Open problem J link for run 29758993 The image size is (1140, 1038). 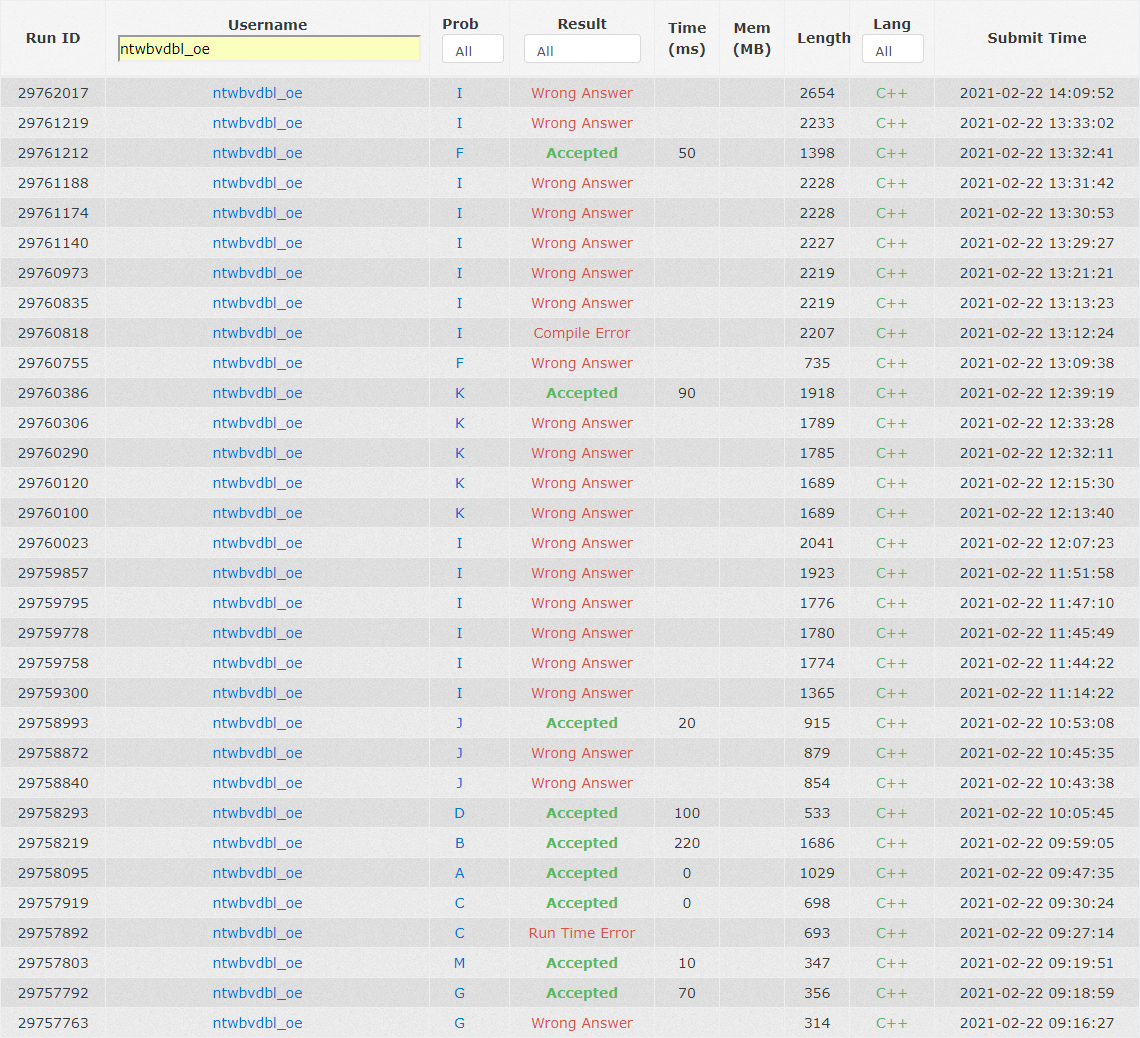pos(460,723)
